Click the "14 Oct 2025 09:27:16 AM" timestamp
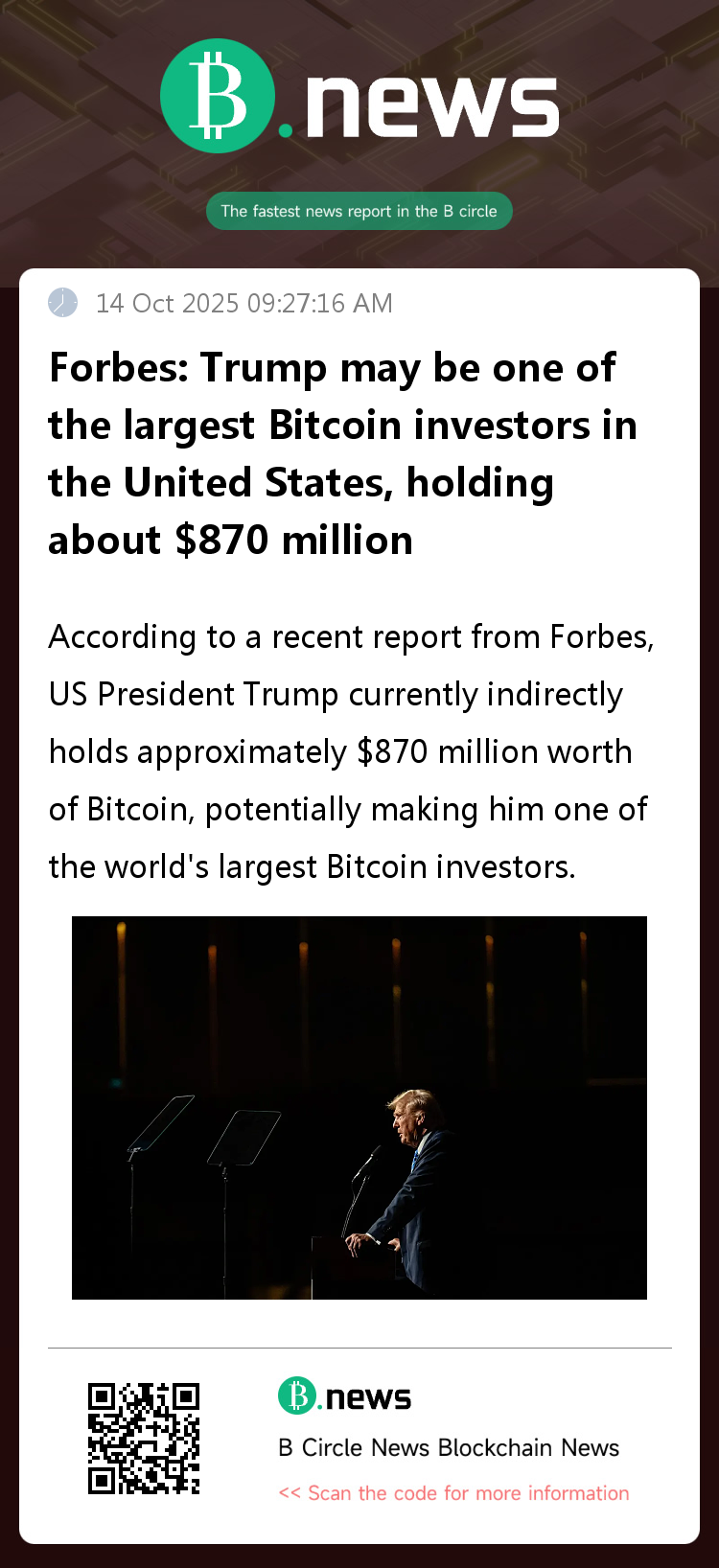 point(244,303)
